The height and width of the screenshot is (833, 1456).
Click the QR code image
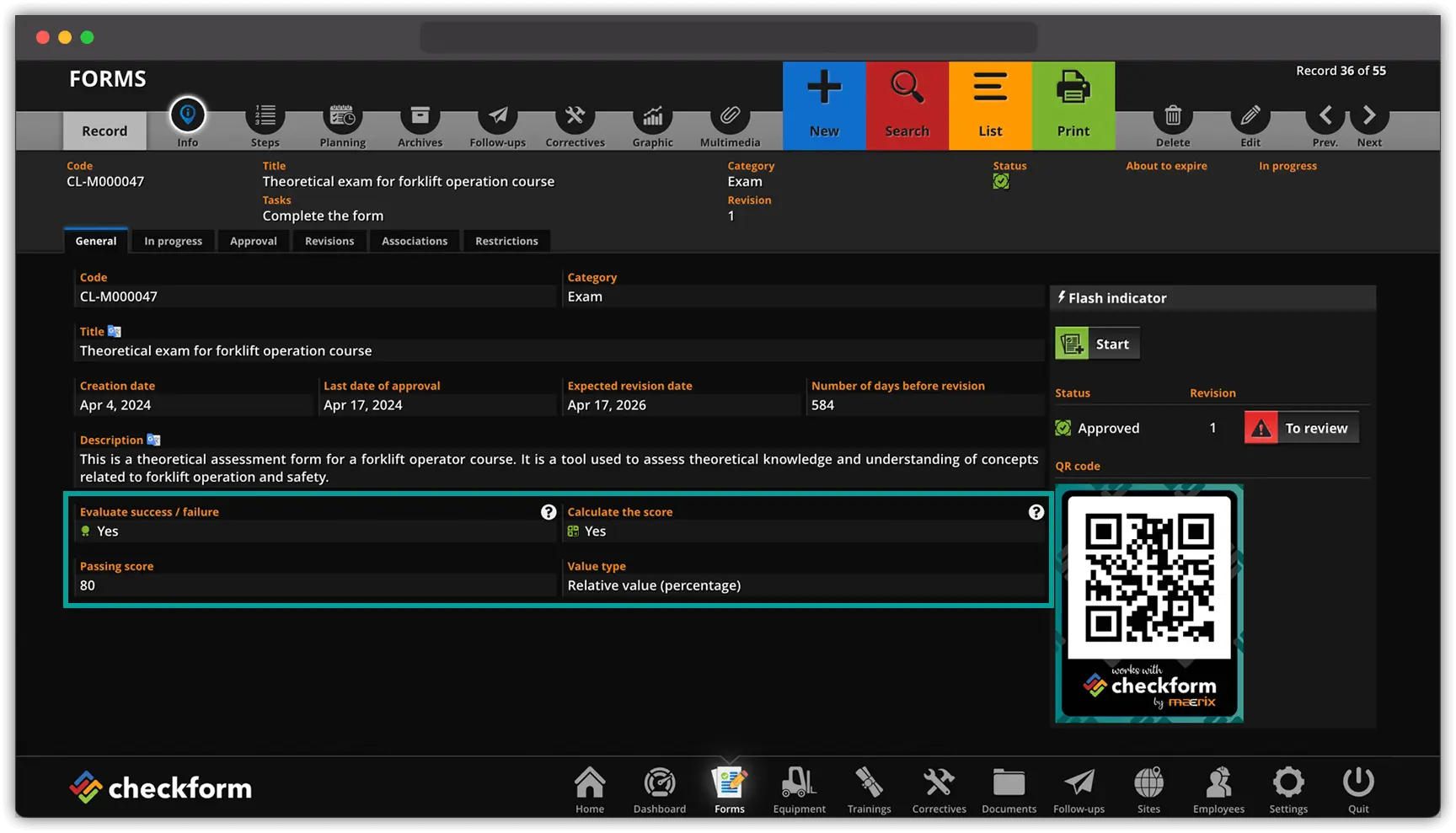(1149, 603)
